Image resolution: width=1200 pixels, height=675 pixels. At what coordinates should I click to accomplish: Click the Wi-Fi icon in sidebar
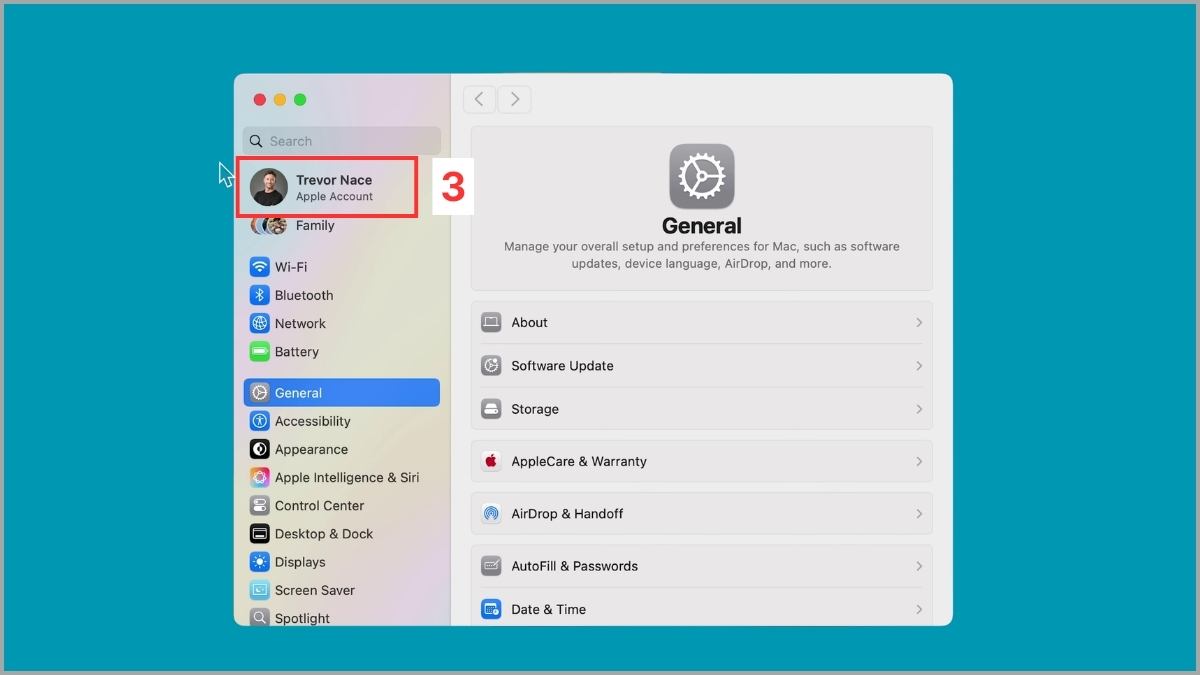click(x=260, y=267)
